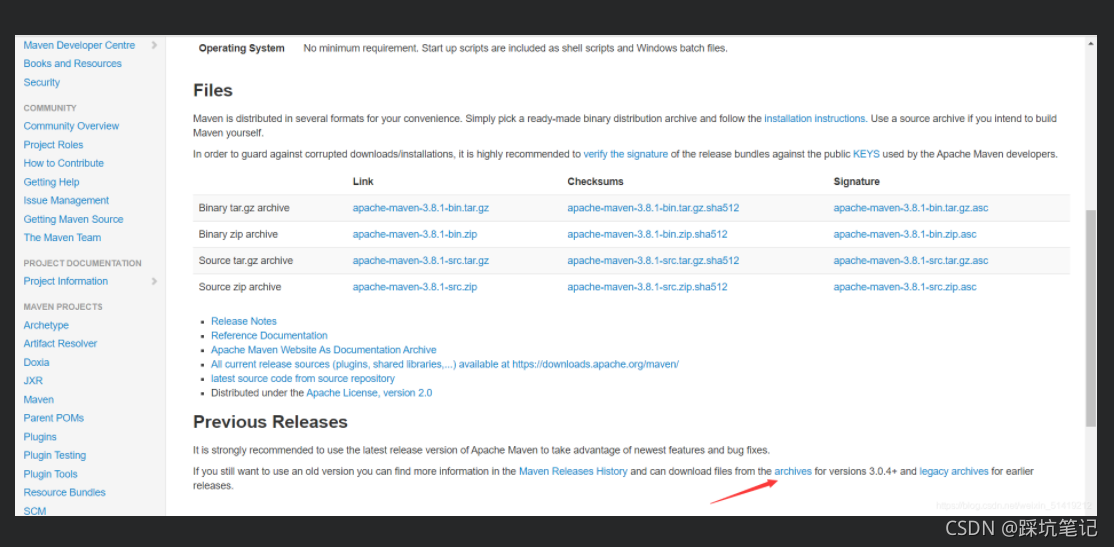Open apache-maven-3.8.1-src.zip.sha512 checksum
The height and width of the screenshot is (547, 1114).
pos(647,287)
